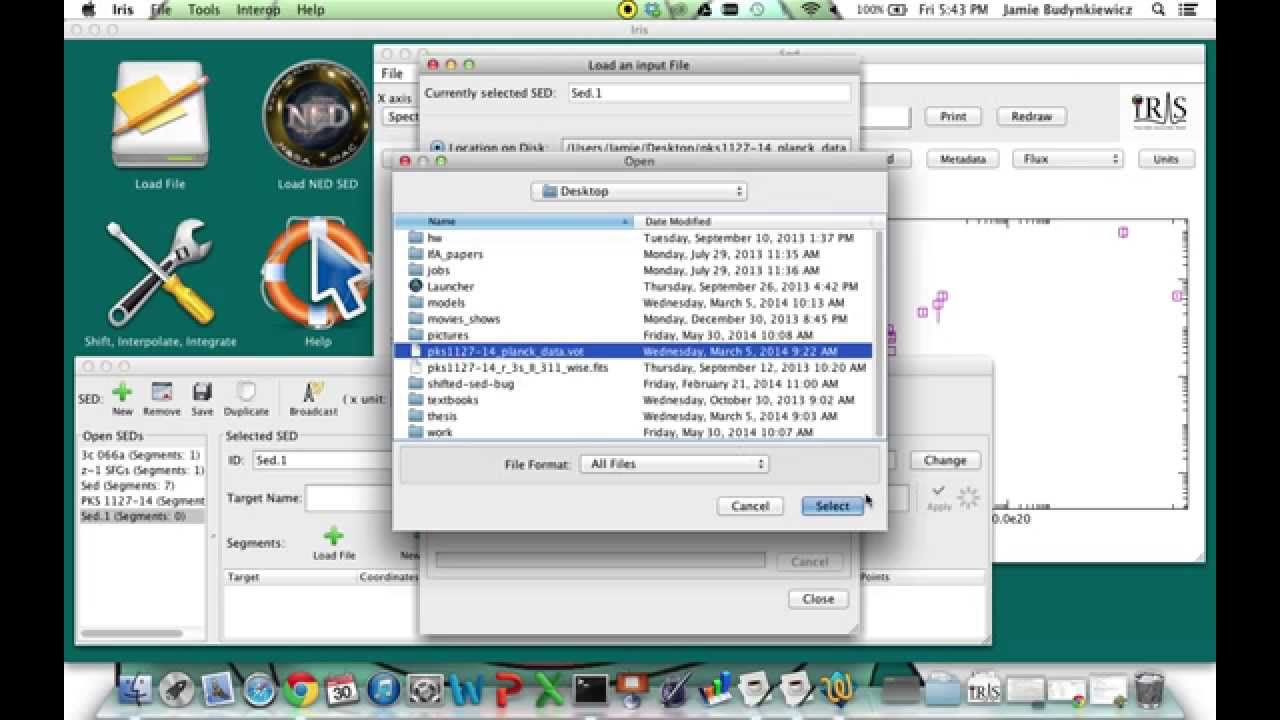Open the Apple menu
Screen dimensions: 1280x720
(88, 9)
